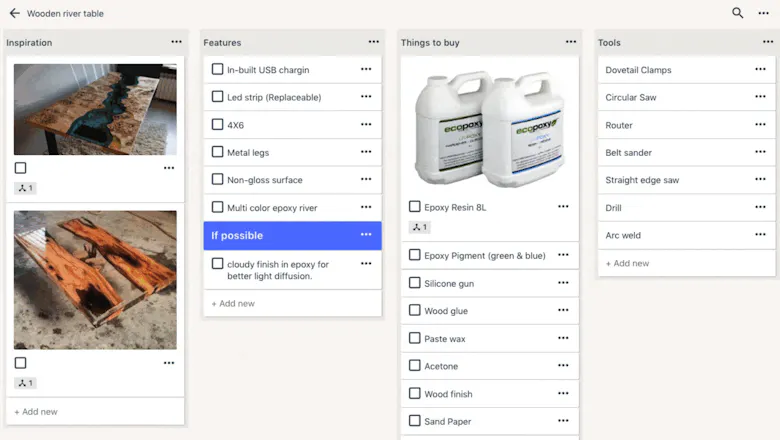Open subtask badge under blue river table card
This screenshot has height=440, width=780.
[25, 188]
